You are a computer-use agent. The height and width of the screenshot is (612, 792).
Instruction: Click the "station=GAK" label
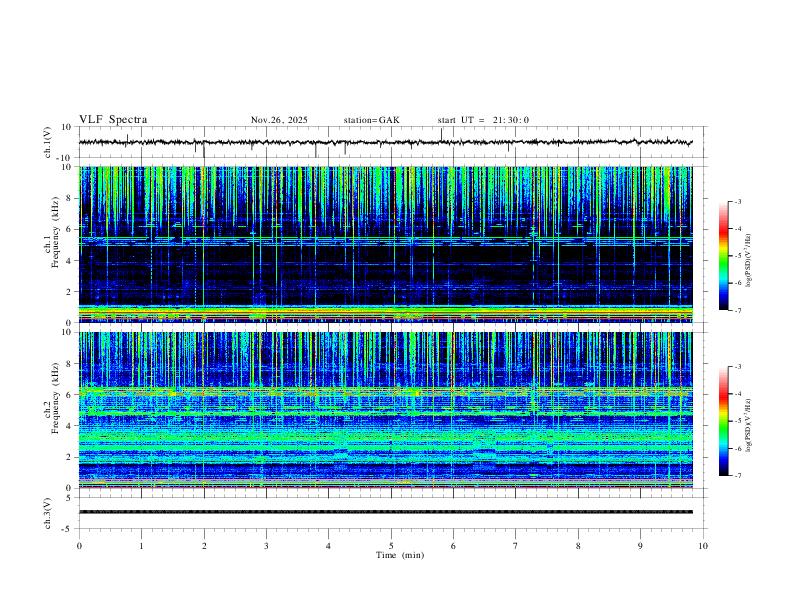[371, 120]
